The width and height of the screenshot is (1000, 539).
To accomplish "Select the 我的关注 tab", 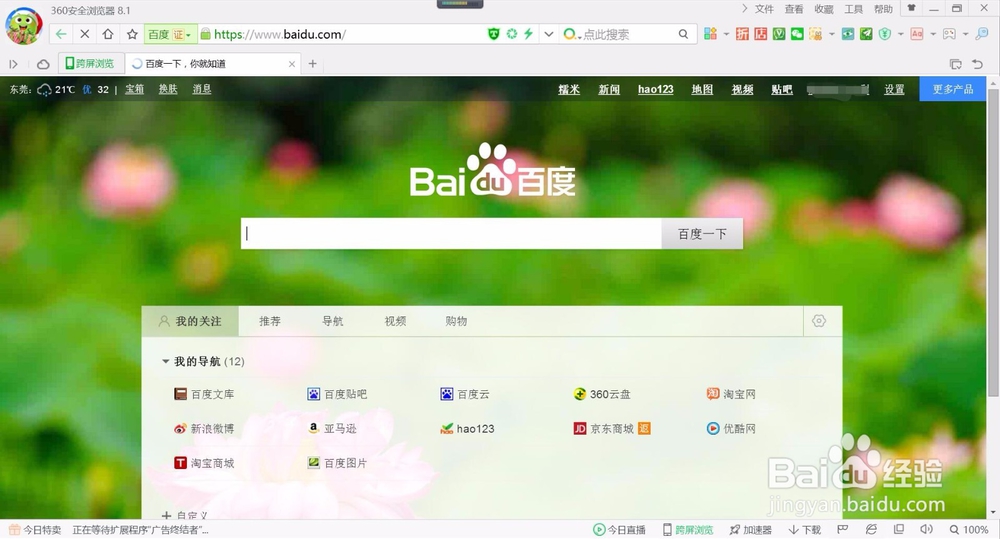I will point(190,321).
